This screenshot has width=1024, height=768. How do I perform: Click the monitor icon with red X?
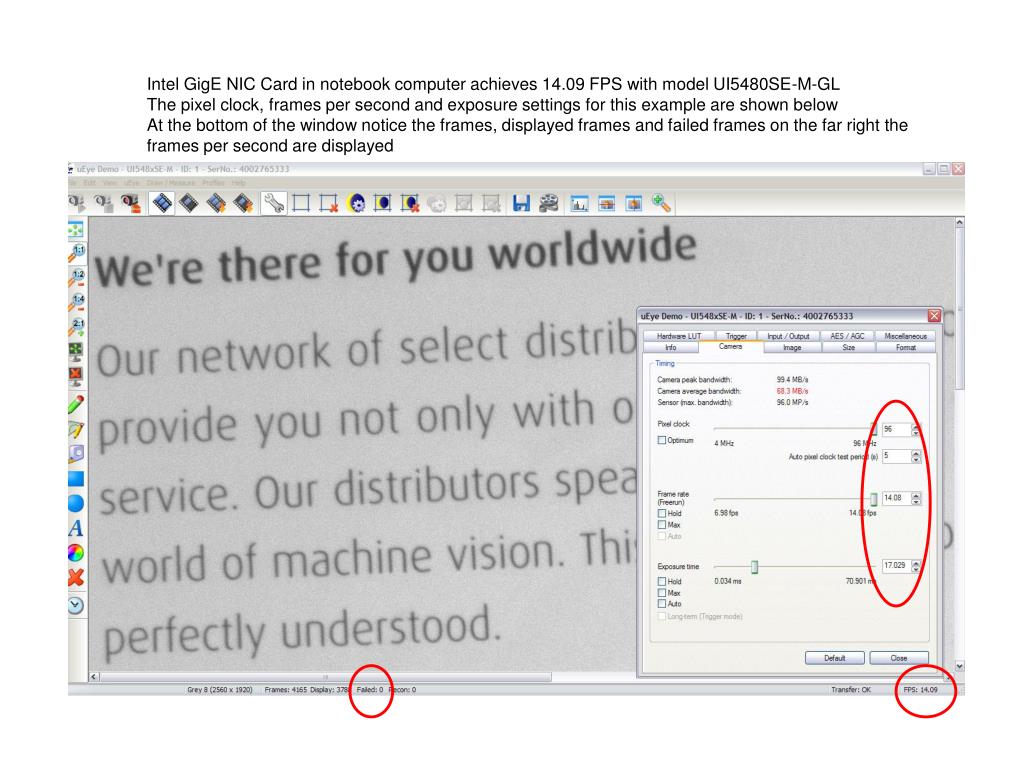coord(76,377)
